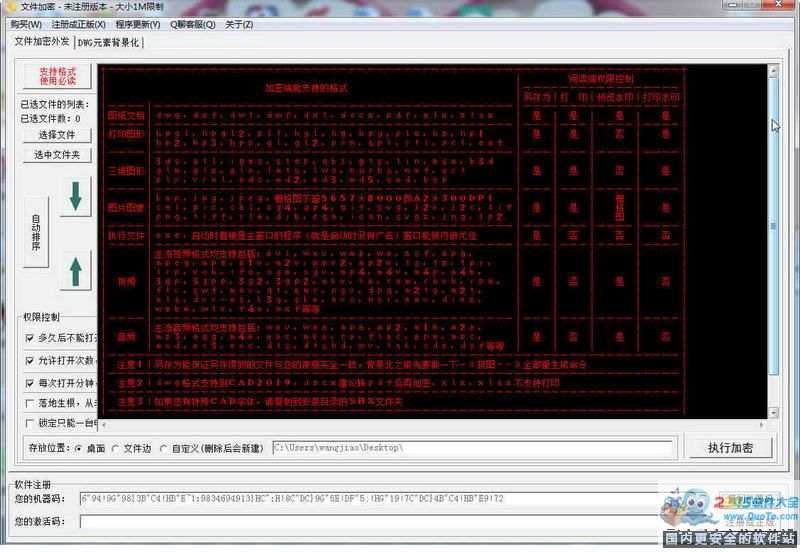Select the 文件边 storage location radio
This screenshot has height=552, width=800.
click(116, 448)
